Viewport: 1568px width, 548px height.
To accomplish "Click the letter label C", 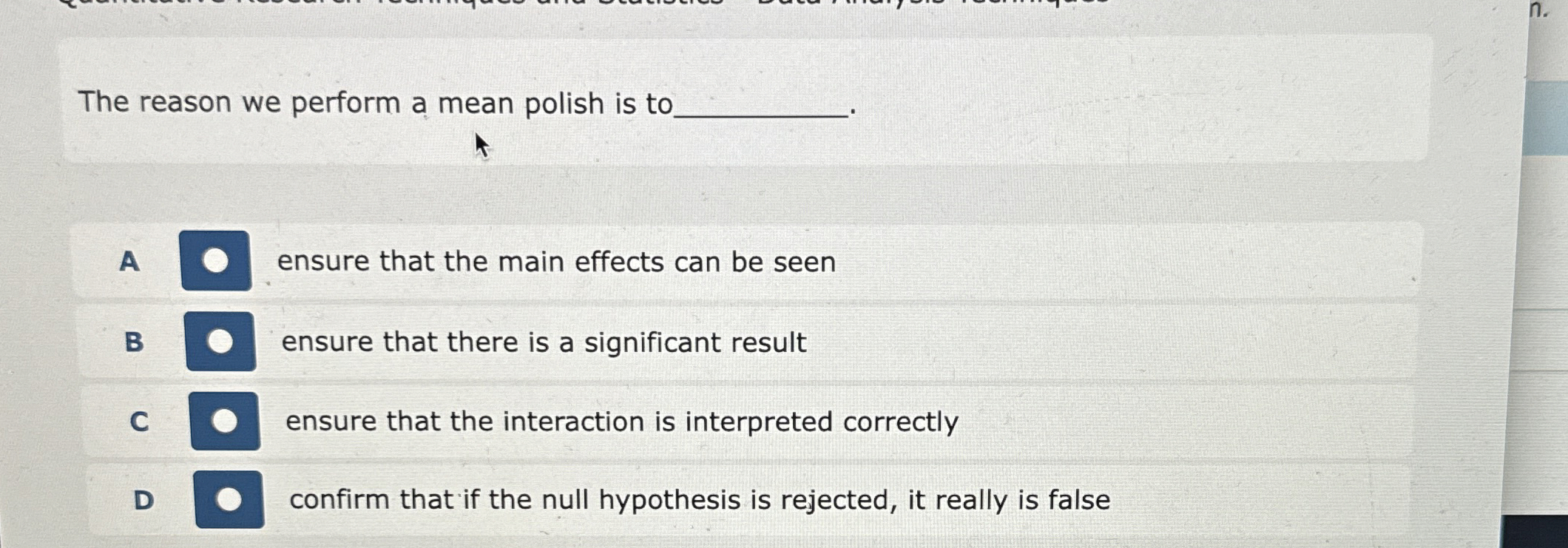I will 140,421.
